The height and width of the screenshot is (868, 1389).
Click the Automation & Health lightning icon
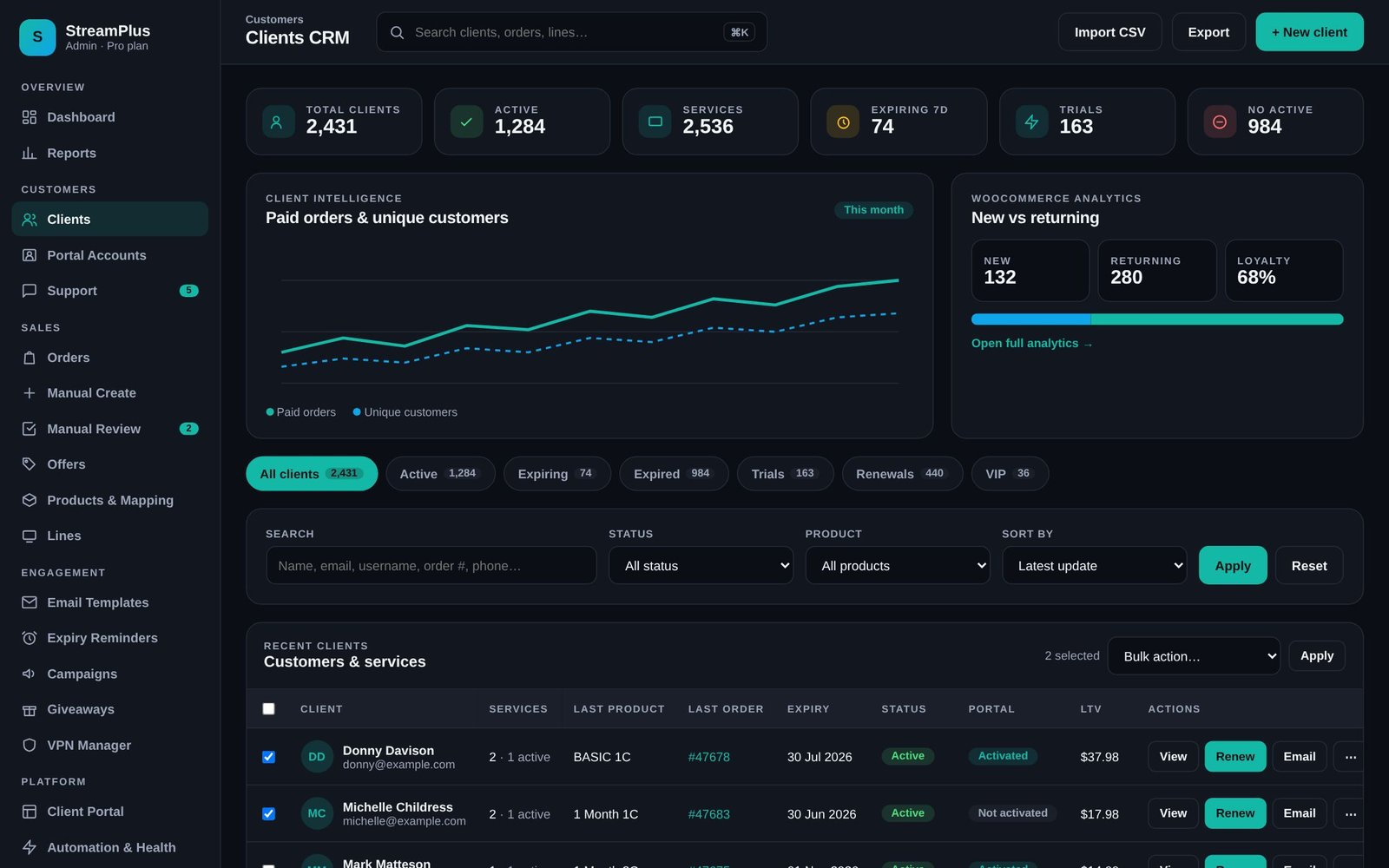point(30,847)
